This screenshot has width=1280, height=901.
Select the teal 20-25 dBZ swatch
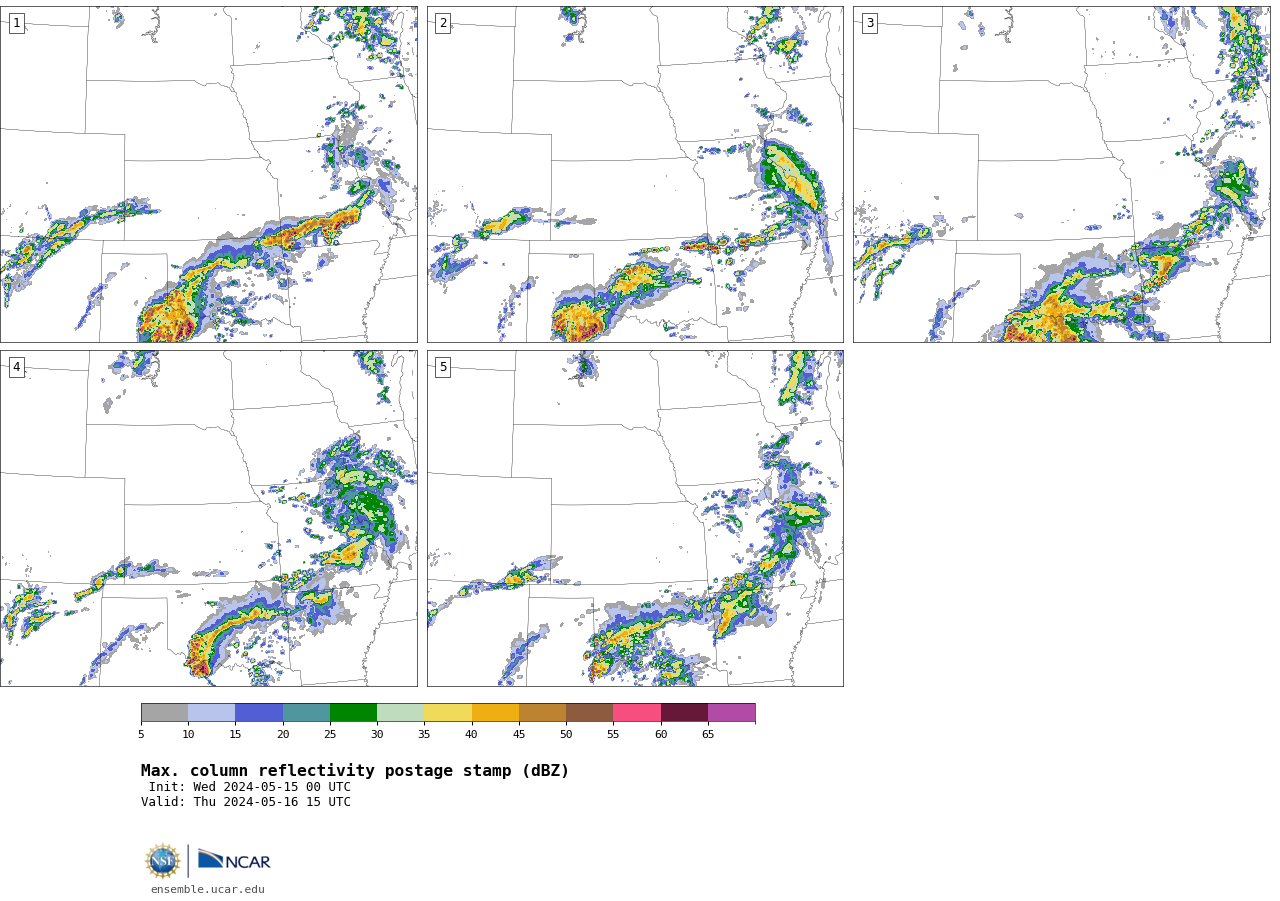point(306,712)
